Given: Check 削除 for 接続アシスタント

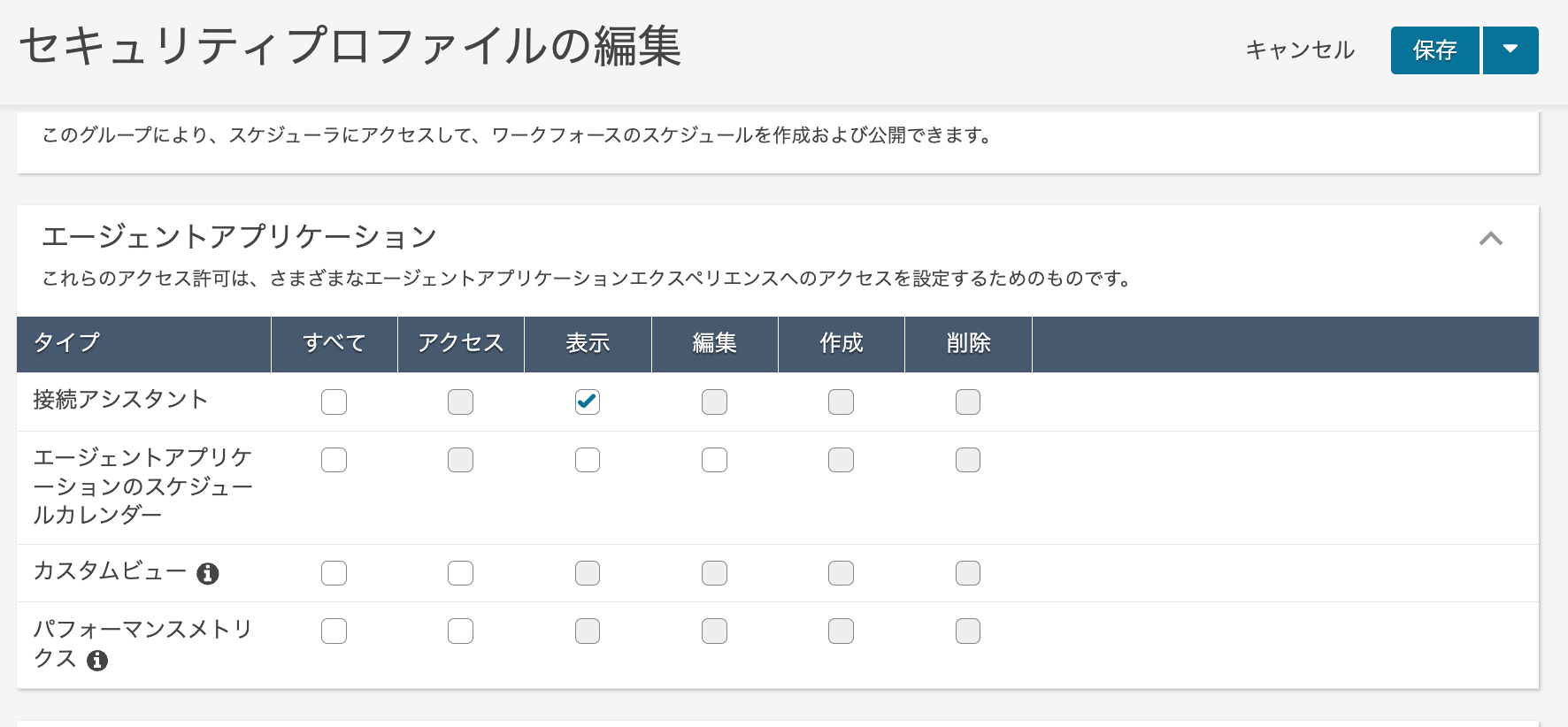Looking at the screenshot, I should (967, 402).
